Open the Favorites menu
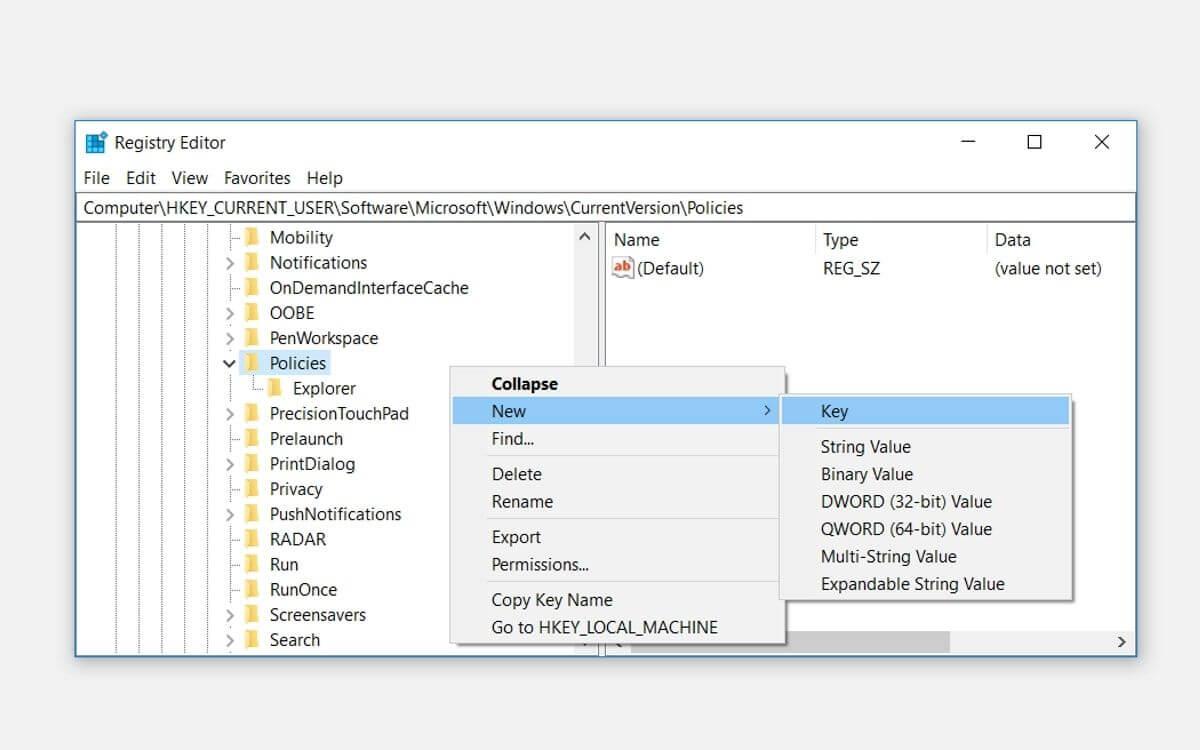This screenshot has width=1200, height=750. 257,178
